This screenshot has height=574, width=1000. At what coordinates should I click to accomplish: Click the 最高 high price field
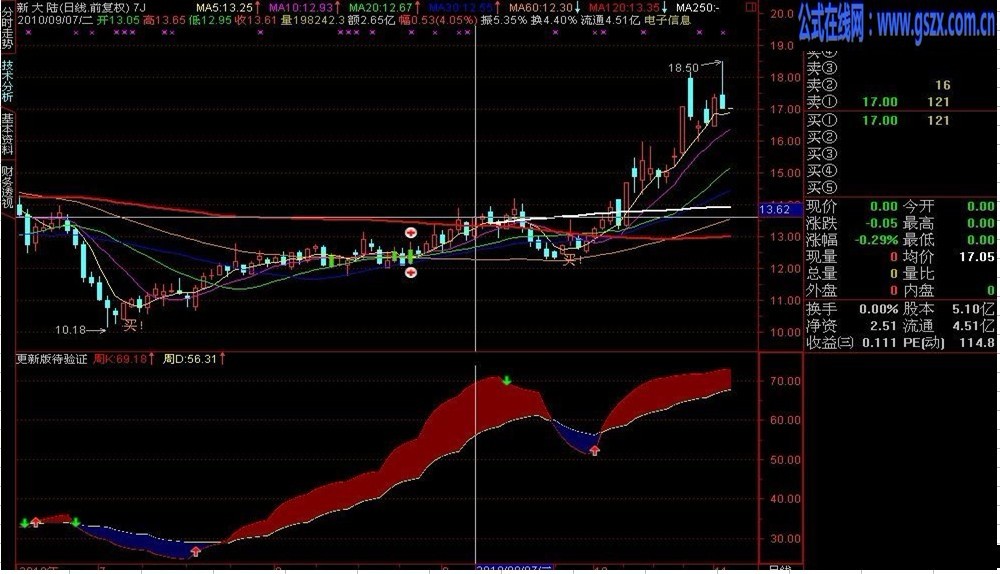coord(949,223)
